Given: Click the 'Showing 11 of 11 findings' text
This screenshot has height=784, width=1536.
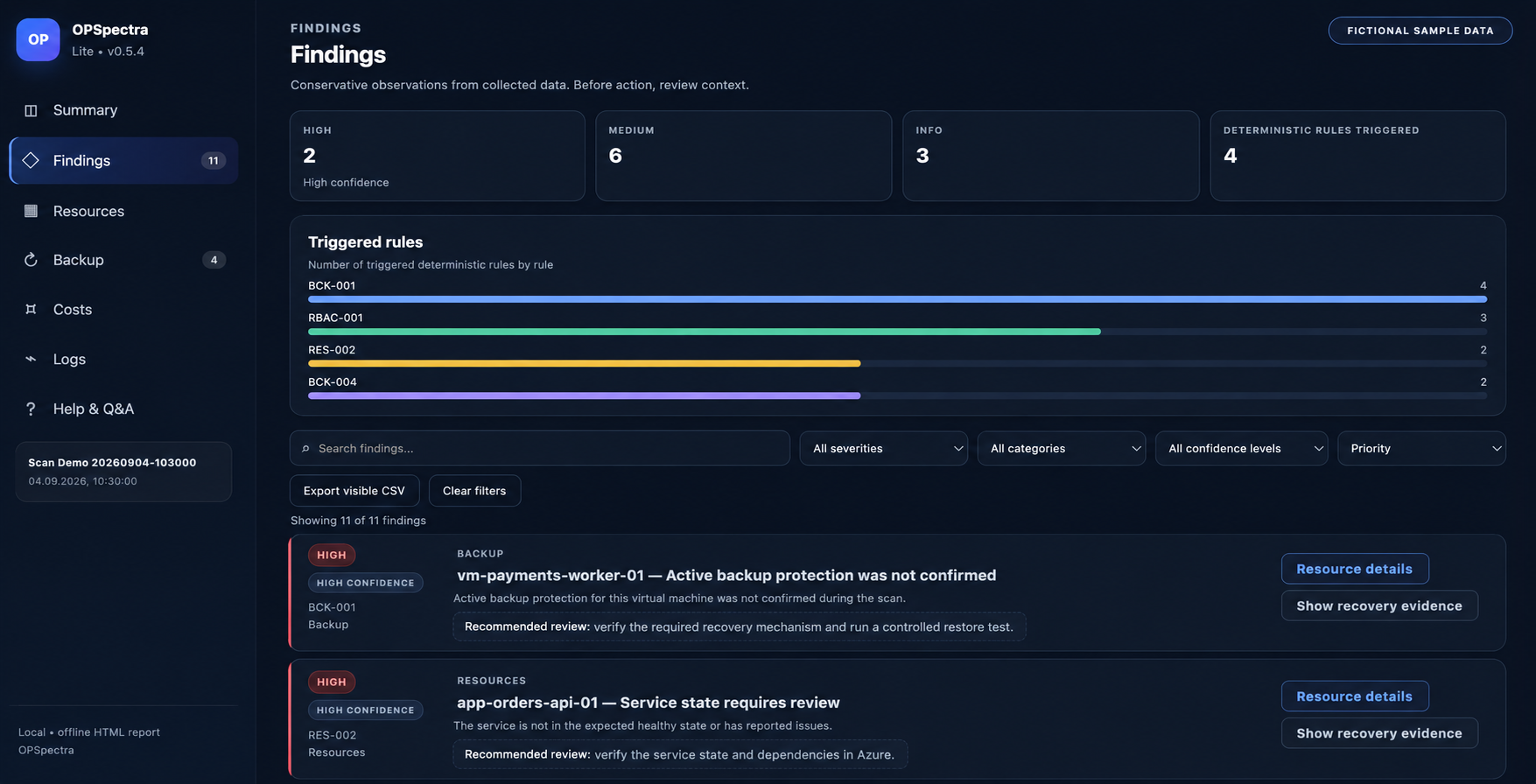Looking at the screenshot, I should (x=359, y=521).
